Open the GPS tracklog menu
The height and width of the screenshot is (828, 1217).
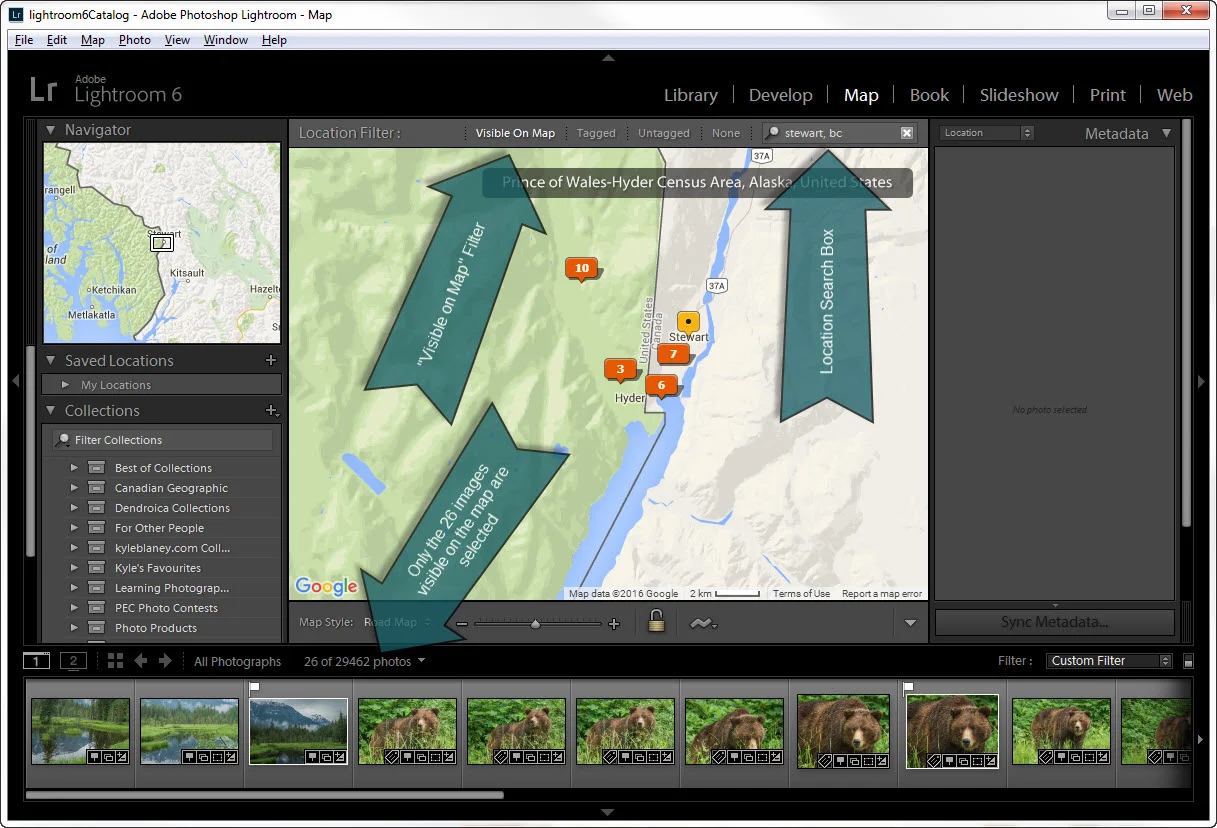click(x=703, y=623)
